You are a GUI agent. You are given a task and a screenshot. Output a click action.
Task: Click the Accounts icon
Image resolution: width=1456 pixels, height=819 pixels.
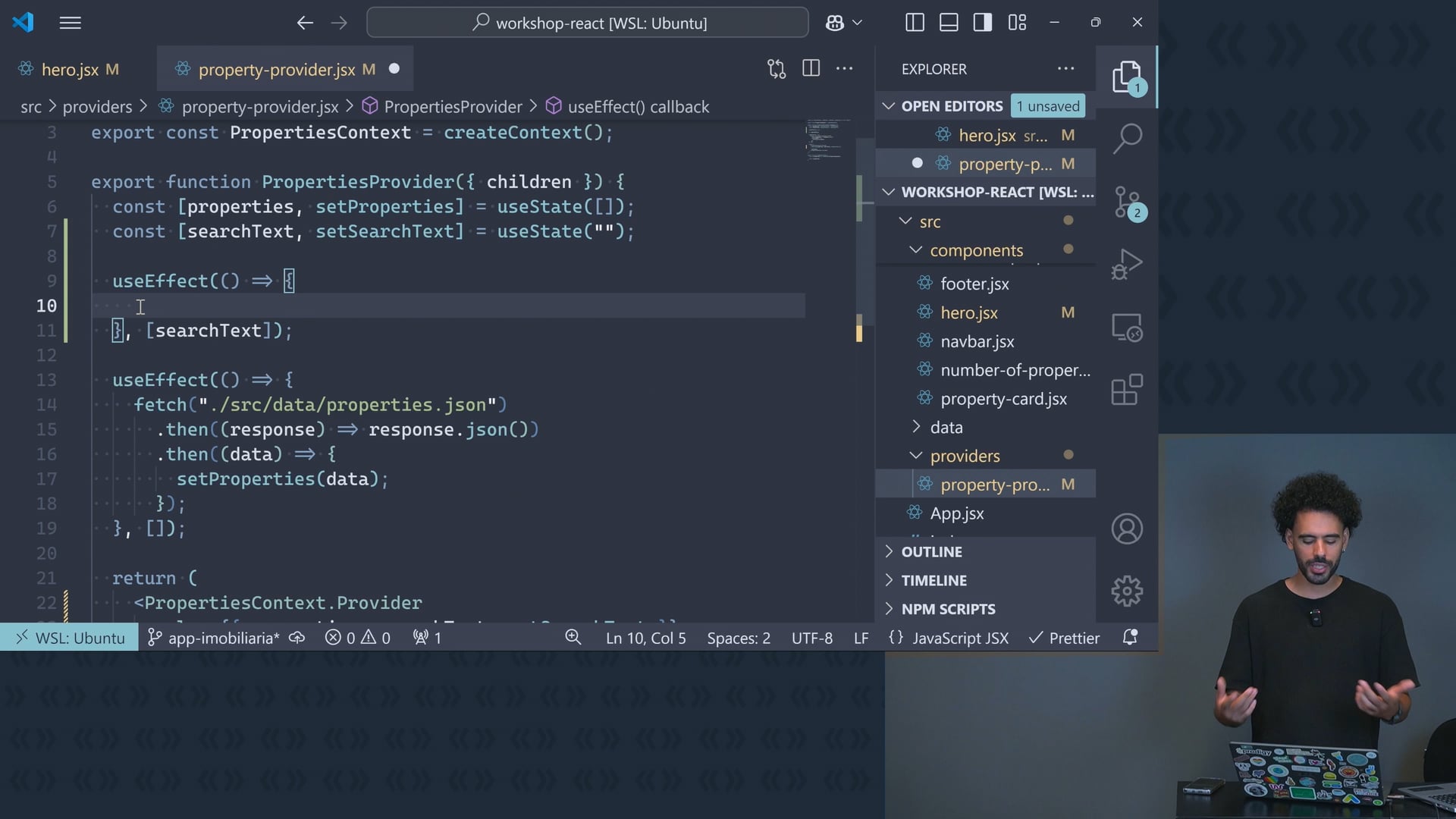click(1127, 529)
